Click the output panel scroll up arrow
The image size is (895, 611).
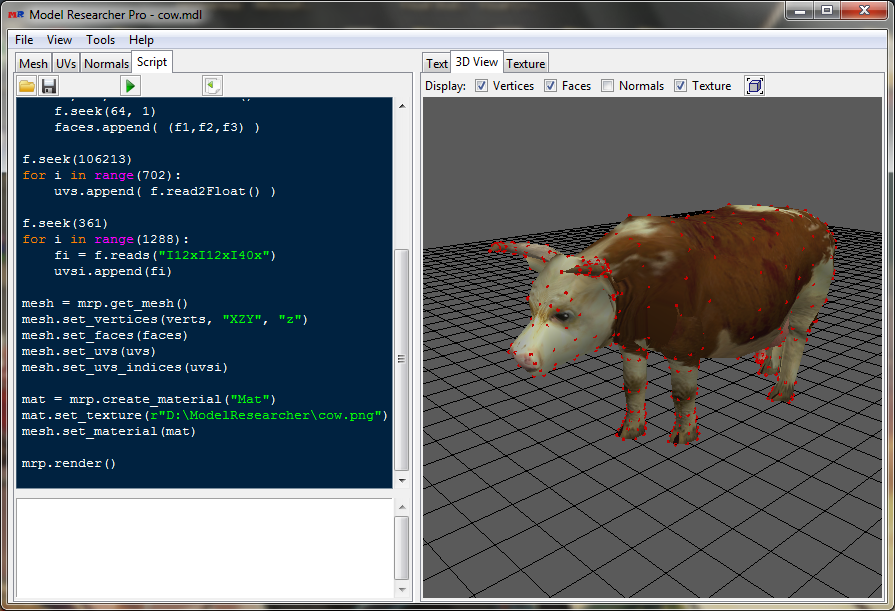click(x=402, y=507)
